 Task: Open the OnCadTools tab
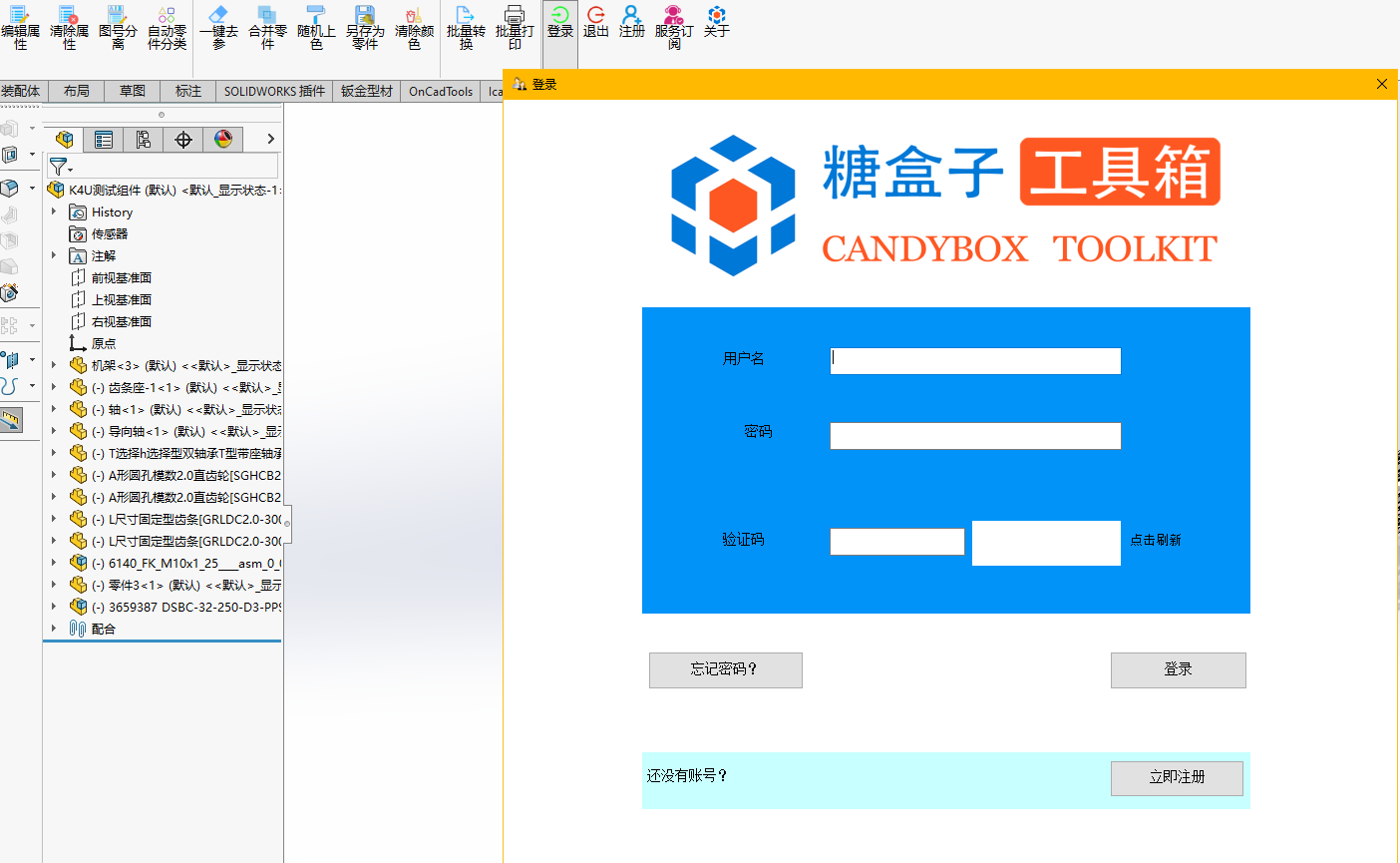[441, 91]
